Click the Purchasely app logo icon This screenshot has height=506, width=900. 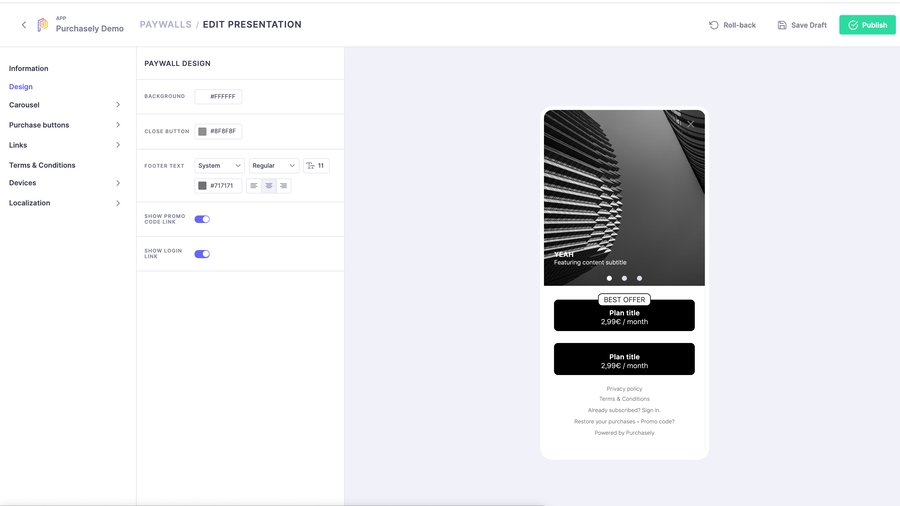tap(42, 25)
